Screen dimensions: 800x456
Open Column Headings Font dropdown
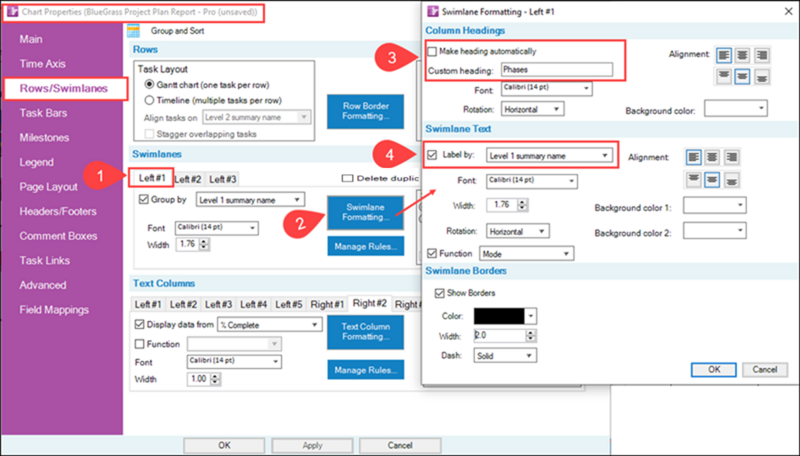click(x=546, y=89)
